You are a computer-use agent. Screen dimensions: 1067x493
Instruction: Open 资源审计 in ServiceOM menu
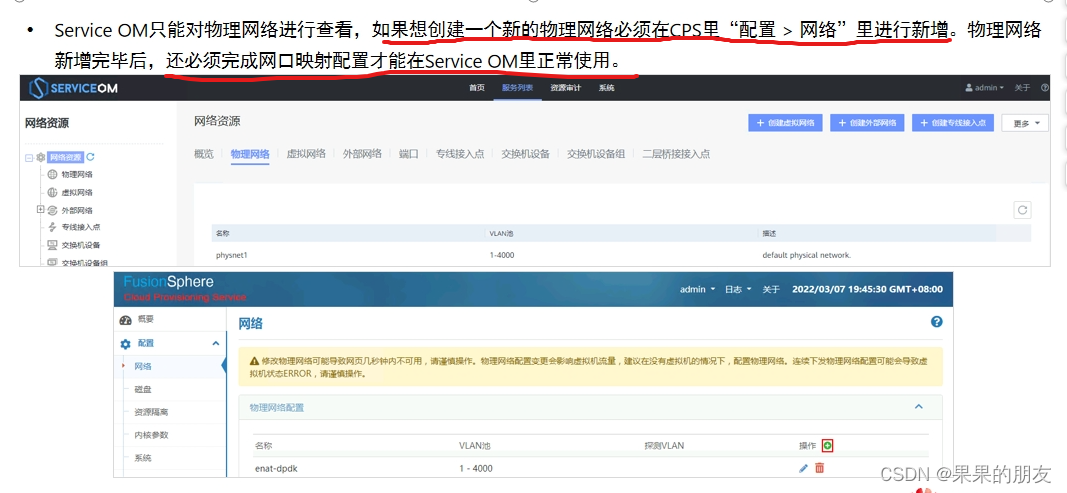pyautogui.click(x=566, y=88)
